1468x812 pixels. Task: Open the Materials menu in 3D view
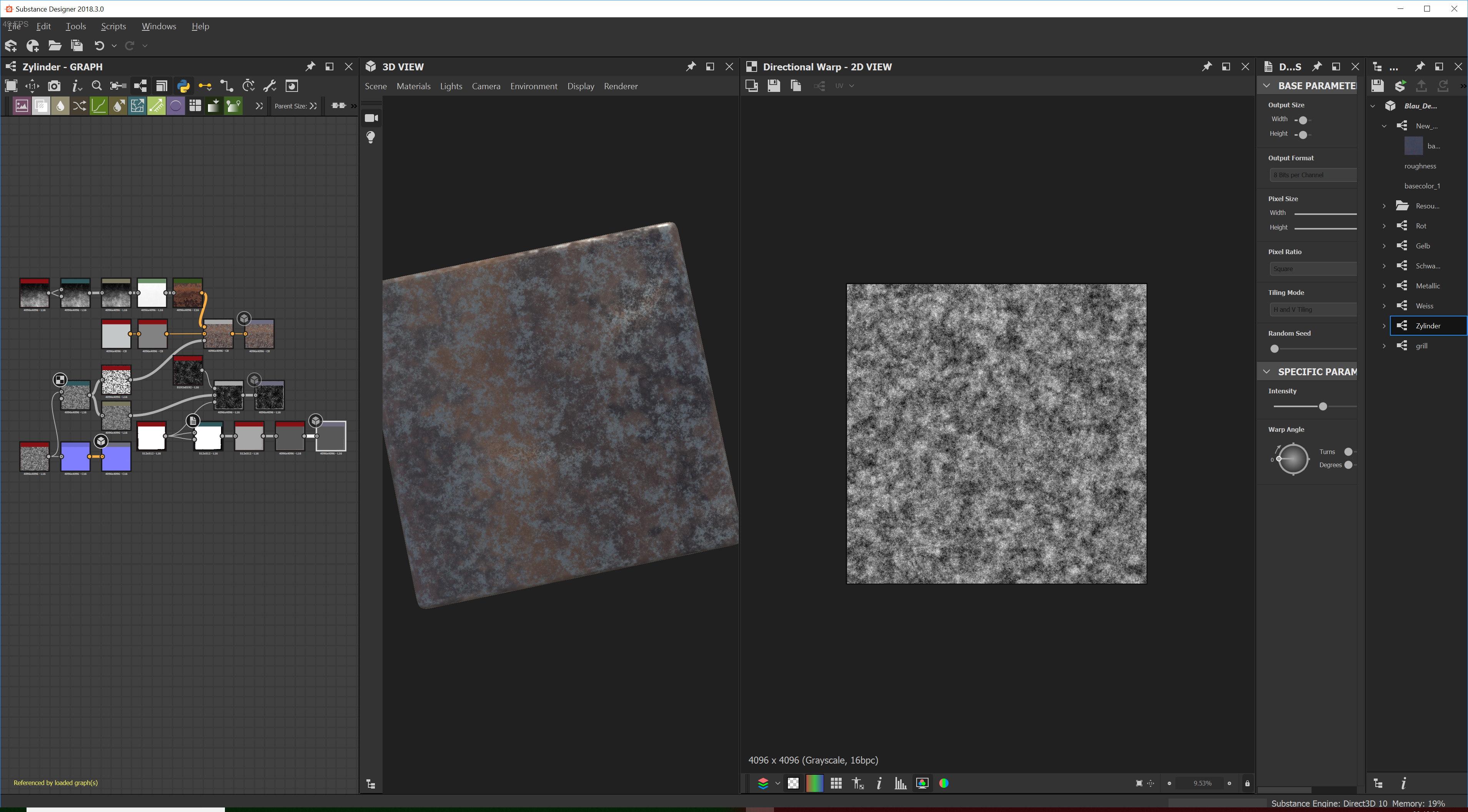click(x=413, y=86)
